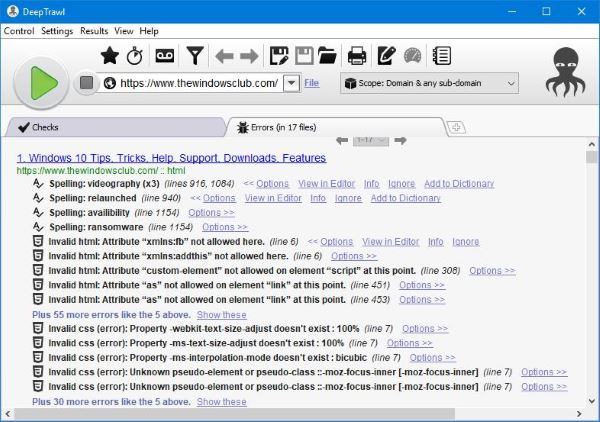This screenshot has height=422, width=600.
Task: Click the File link next to URL field
Action: (x=311, y=83)
